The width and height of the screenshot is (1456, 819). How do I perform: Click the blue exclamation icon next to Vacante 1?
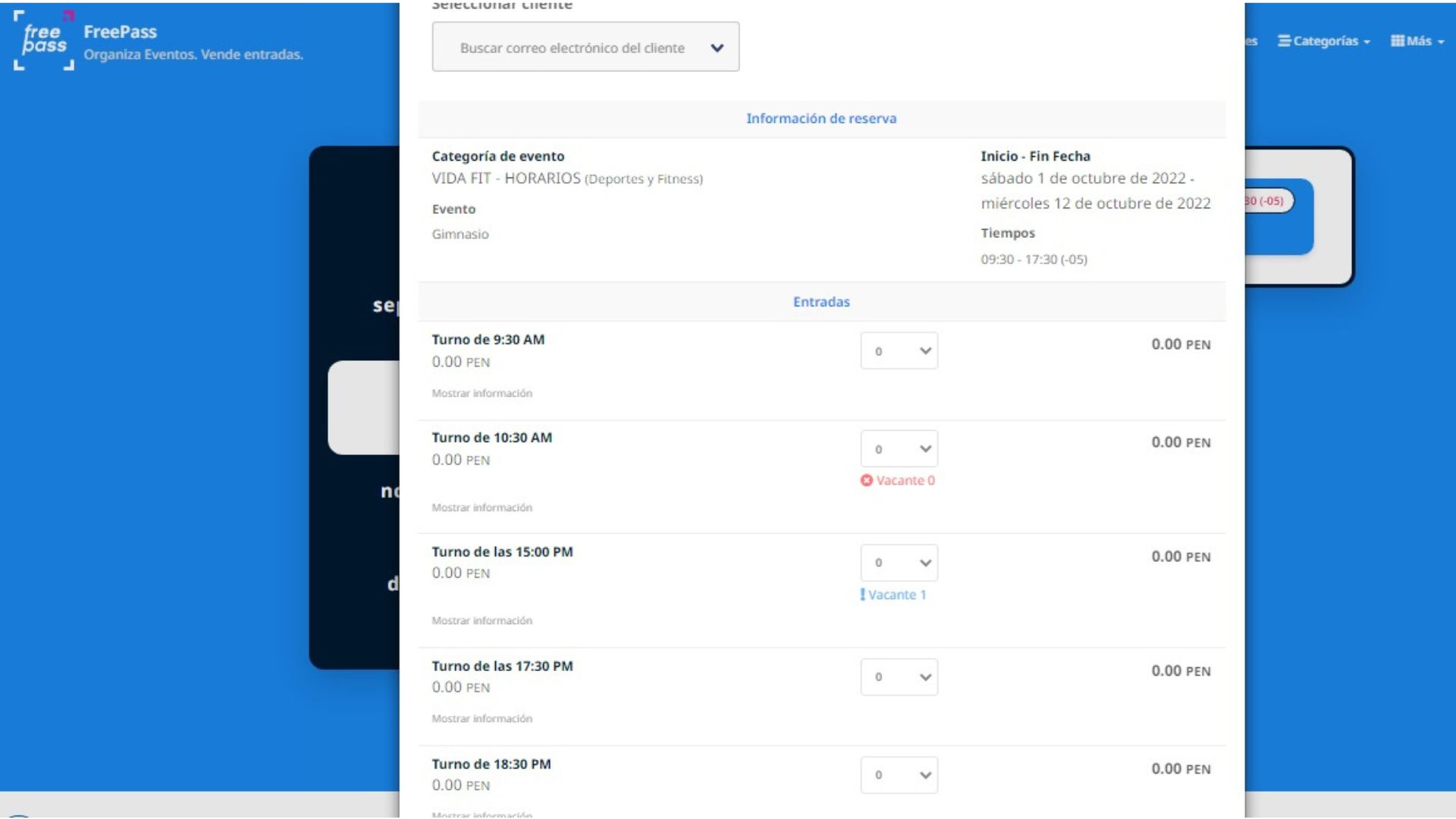tap(863, 595)
